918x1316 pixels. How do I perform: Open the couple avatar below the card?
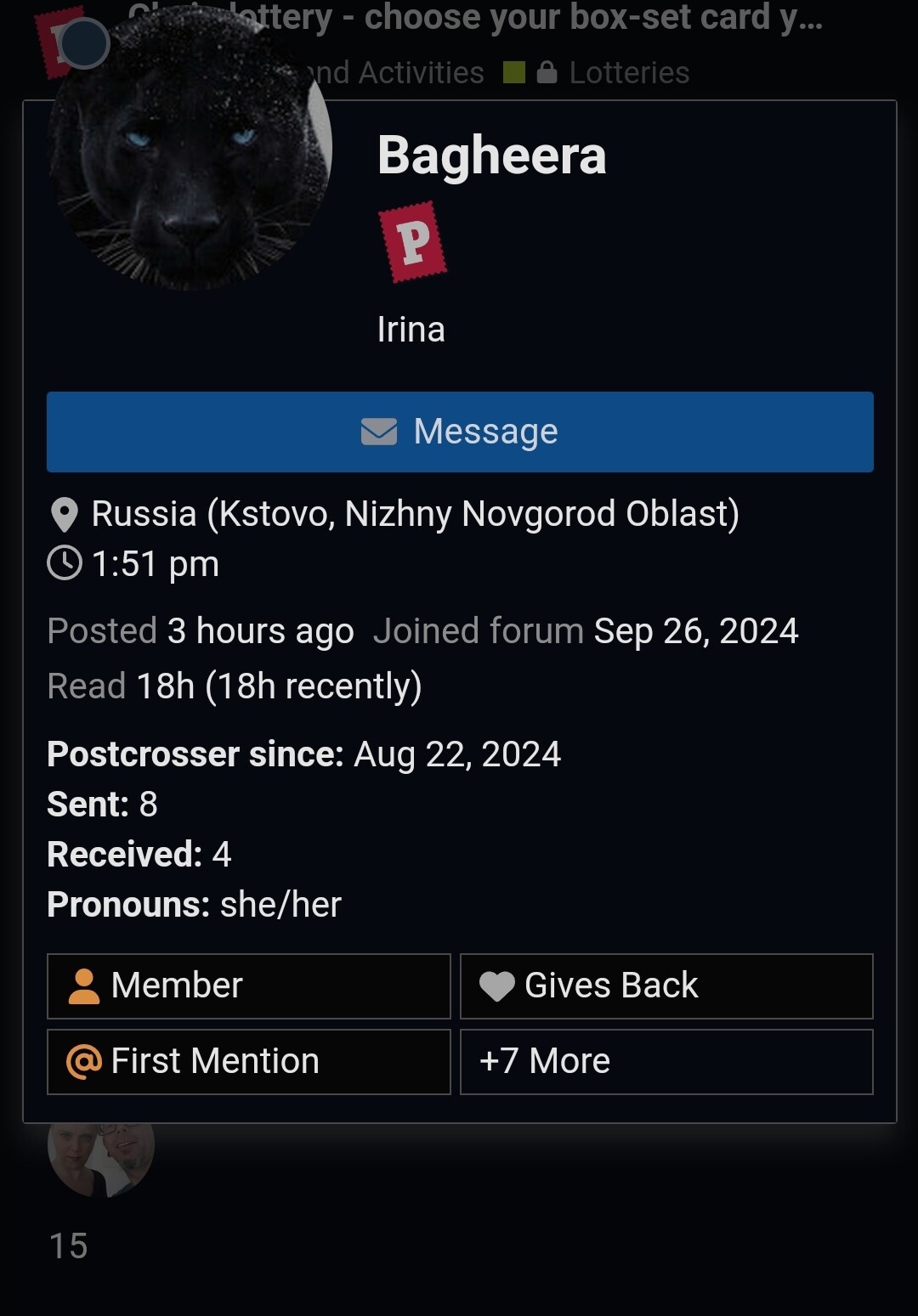[x=101, y=1157]
